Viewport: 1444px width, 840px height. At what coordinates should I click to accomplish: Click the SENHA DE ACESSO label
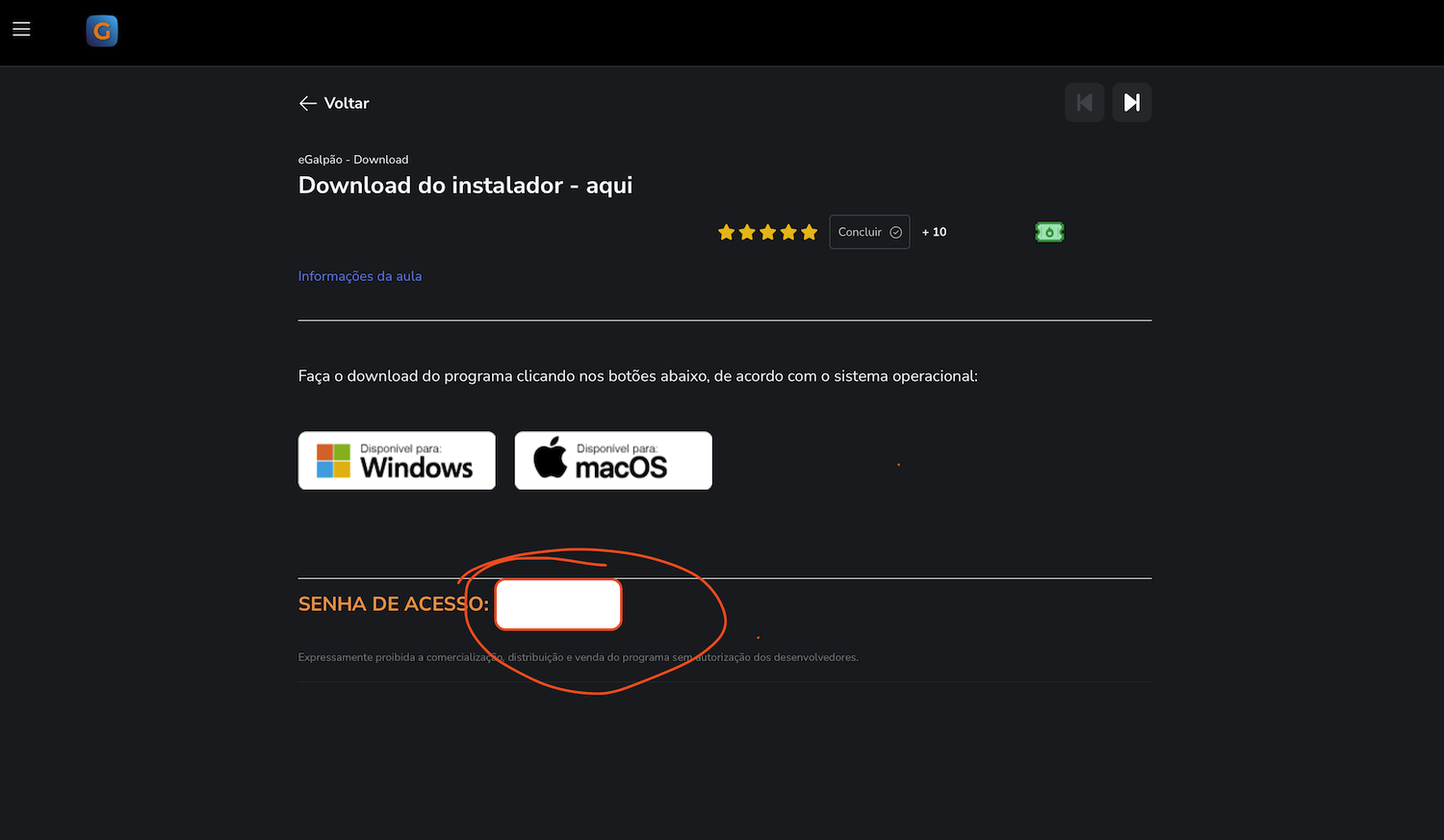tap(393, 604)
